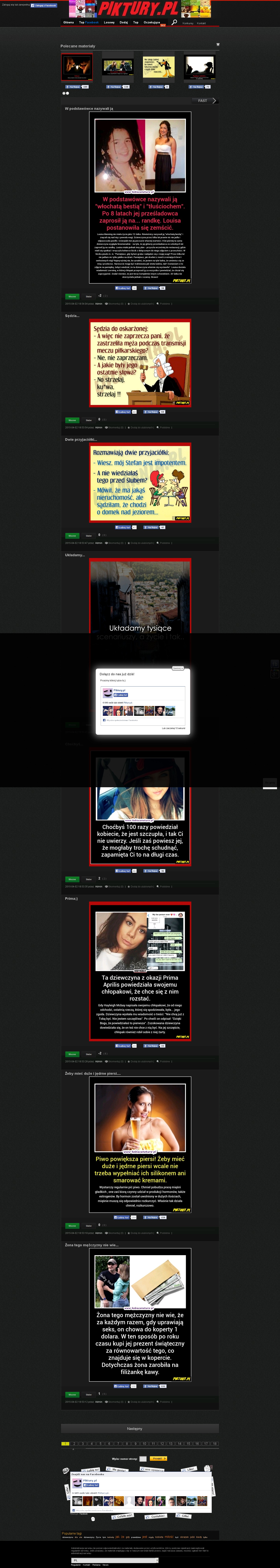Open the Konkursy link in header
Viewport: 280px width, 1568px height.
[188, 23]
